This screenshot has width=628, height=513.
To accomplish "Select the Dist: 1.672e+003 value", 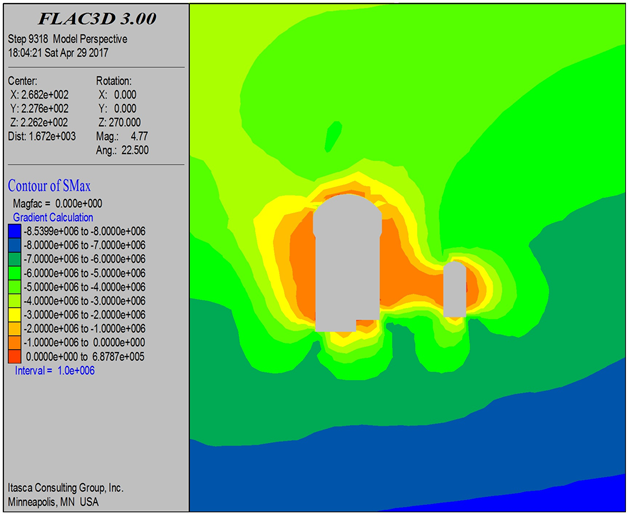I will pos(45,137).
